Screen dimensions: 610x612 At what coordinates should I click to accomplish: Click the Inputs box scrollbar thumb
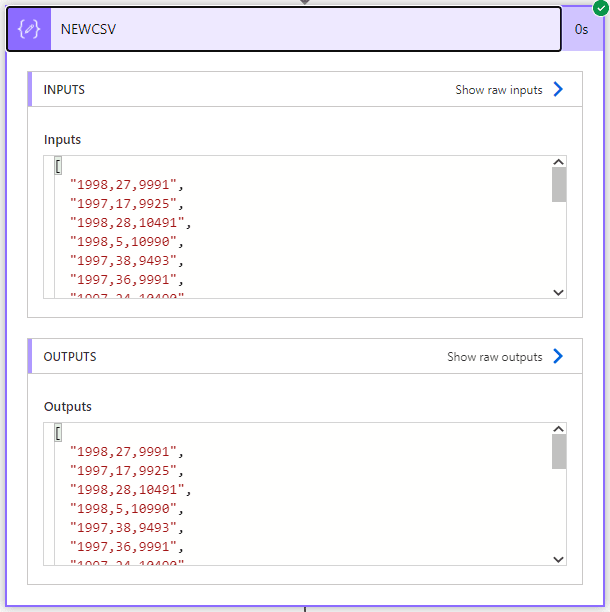coord(558,185)
